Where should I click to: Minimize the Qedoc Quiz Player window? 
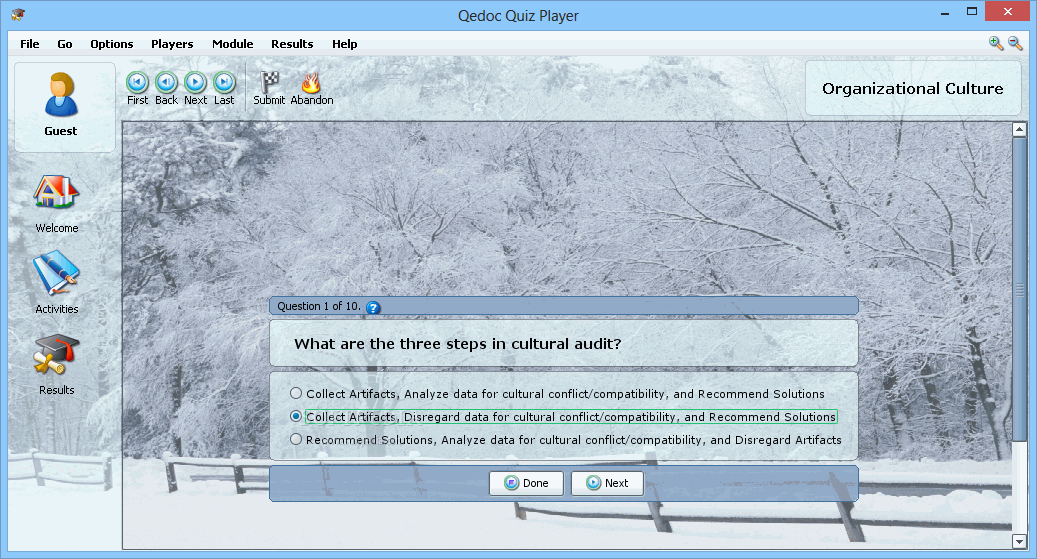tap(946, 13)
